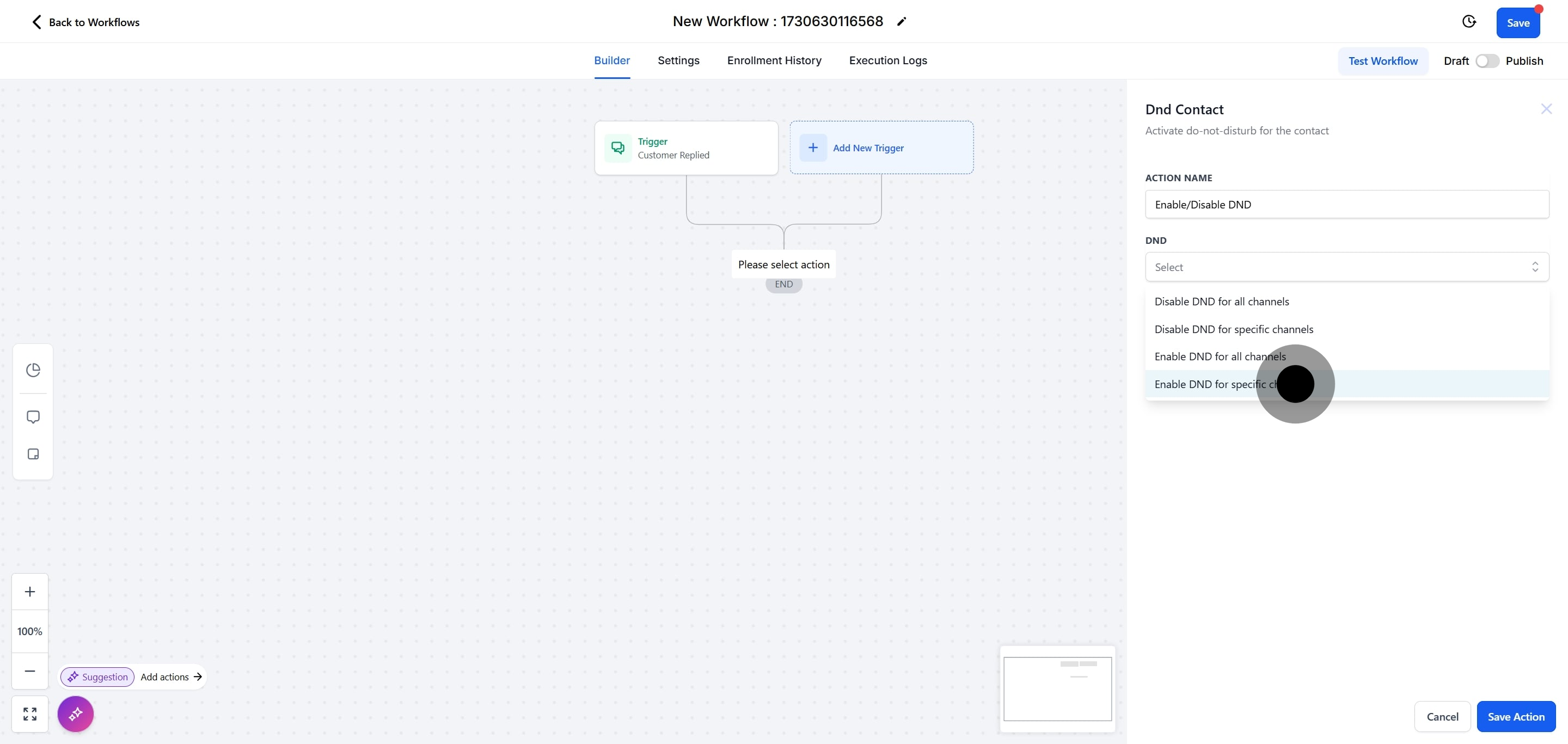Open the DND Select dropdown

click(x=1346, y=267)
